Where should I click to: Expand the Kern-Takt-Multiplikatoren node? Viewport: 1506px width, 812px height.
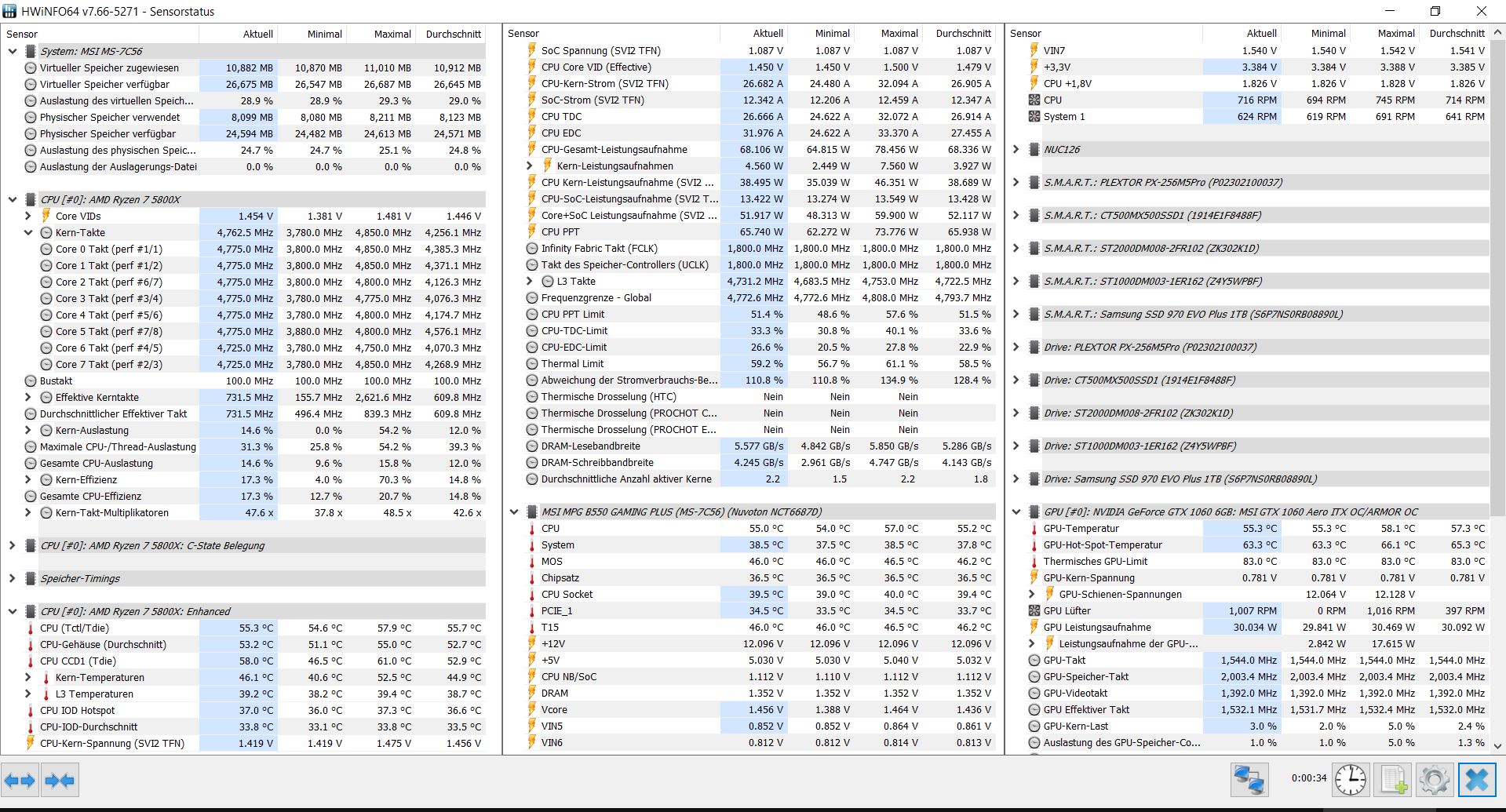(x=28, y=512)
